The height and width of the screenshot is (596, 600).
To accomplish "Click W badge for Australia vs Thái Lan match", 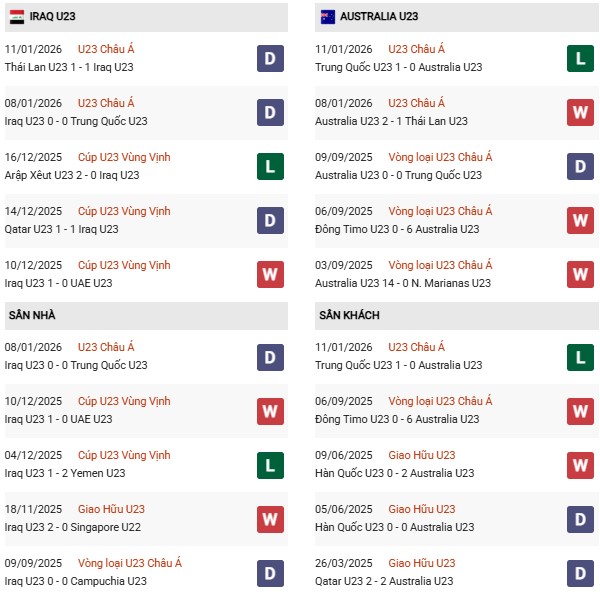I will click(x=581, y=113).
